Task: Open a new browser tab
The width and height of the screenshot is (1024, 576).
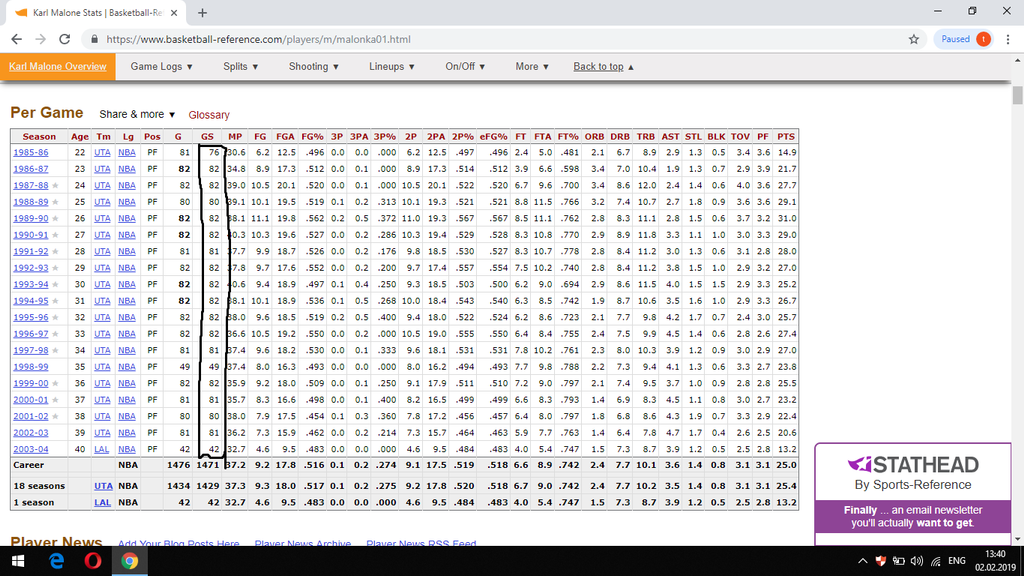Action: tap(202, 12)
